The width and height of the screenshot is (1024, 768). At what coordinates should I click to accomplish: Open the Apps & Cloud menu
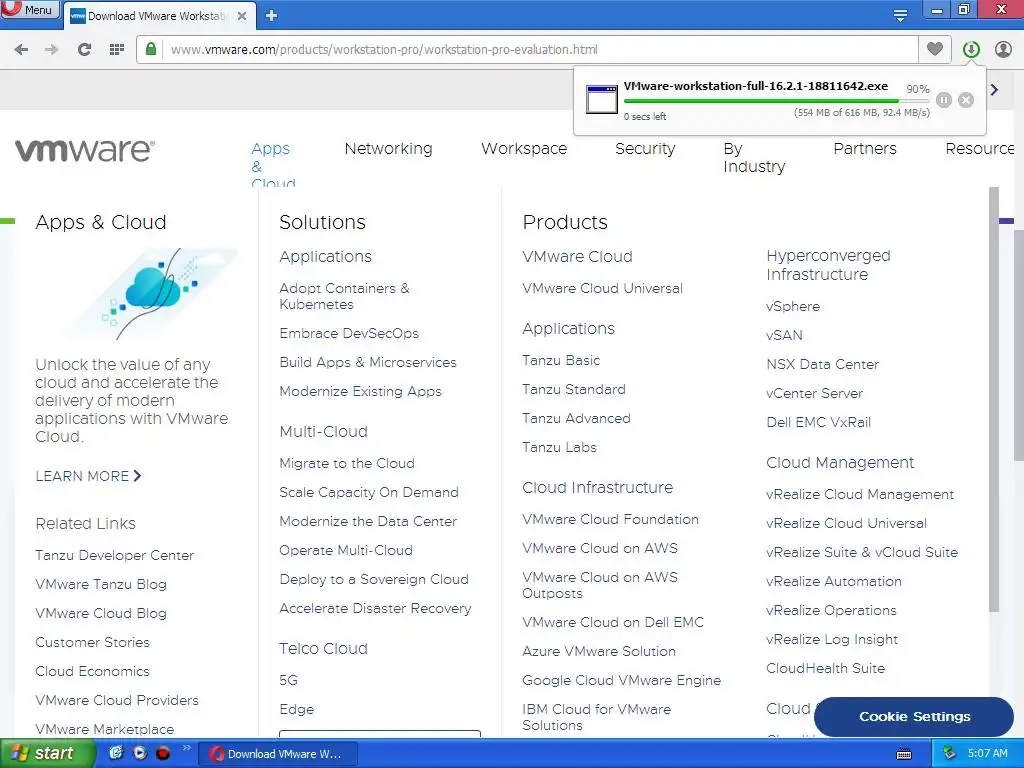pos(272,166)
